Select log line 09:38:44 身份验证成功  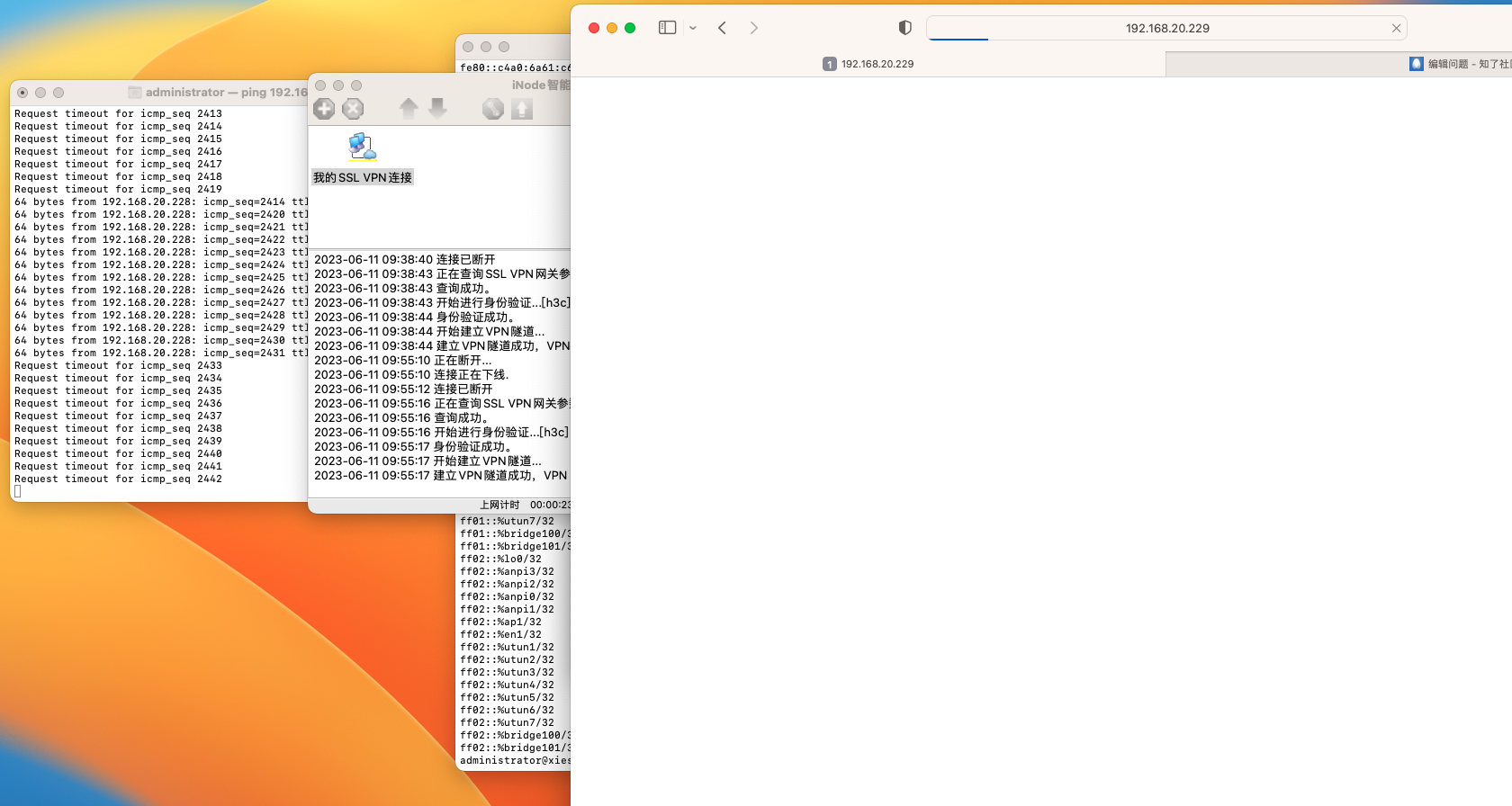tap(415, 317)
